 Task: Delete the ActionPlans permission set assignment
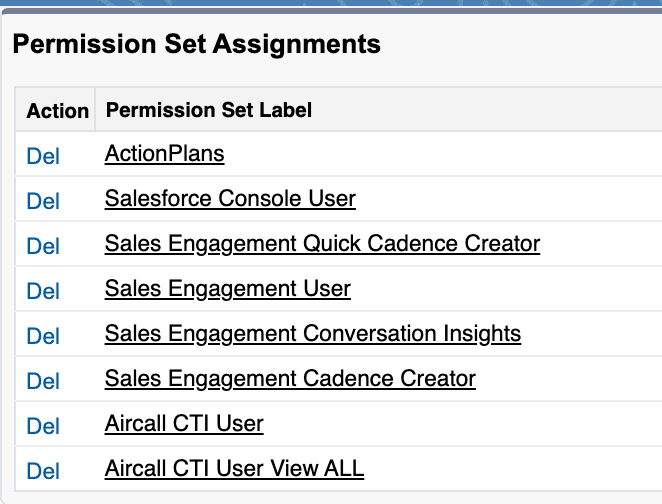(x=43, y=156)
